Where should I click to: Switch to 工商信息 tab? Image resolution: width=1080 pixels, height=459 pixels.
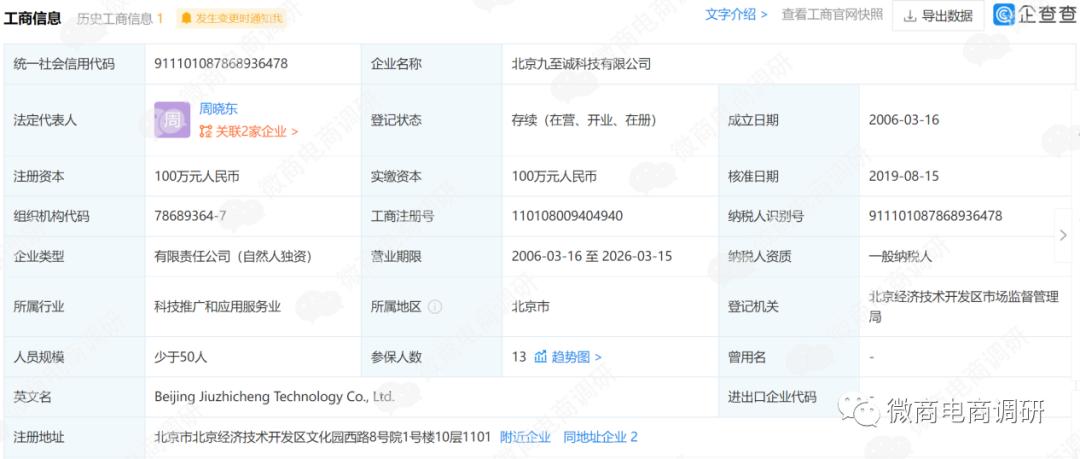pyautogui.click(x=33, y=18)
